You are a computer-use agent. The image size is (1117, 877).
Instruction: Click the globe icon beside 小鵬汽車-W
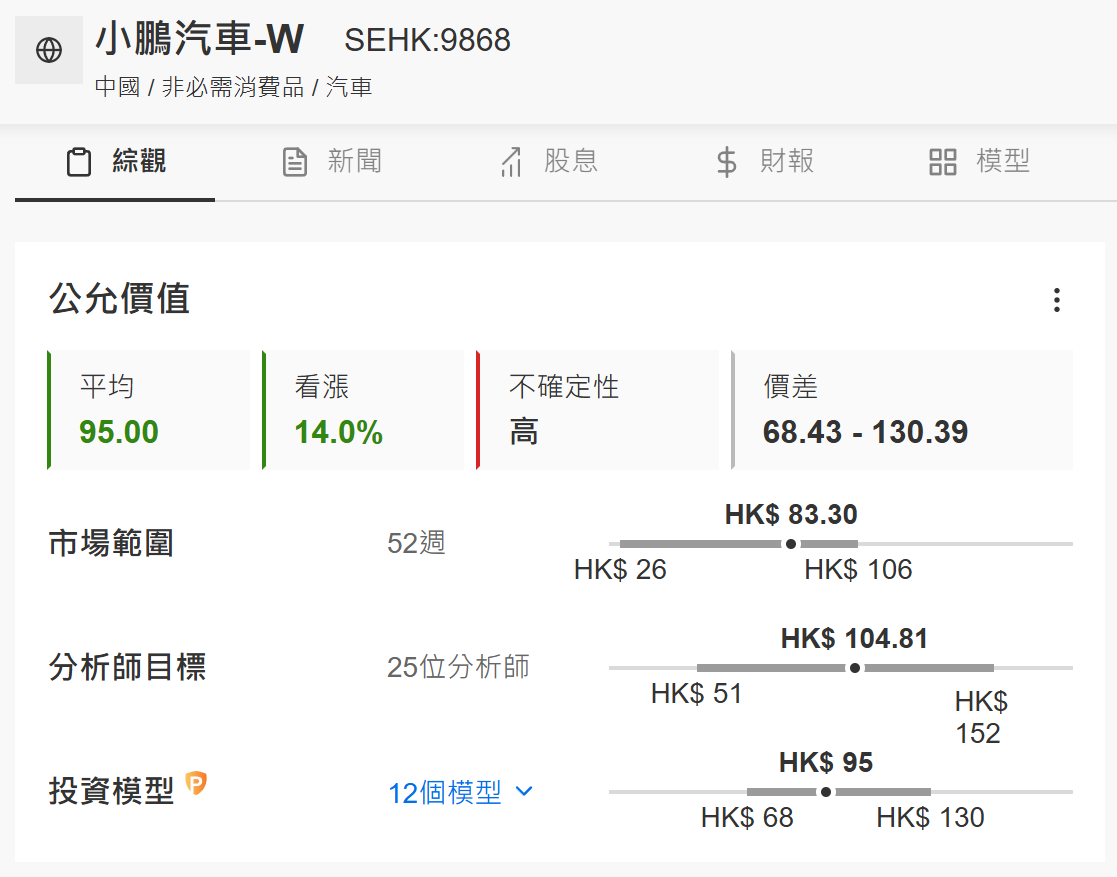click(x=48, y=50)
